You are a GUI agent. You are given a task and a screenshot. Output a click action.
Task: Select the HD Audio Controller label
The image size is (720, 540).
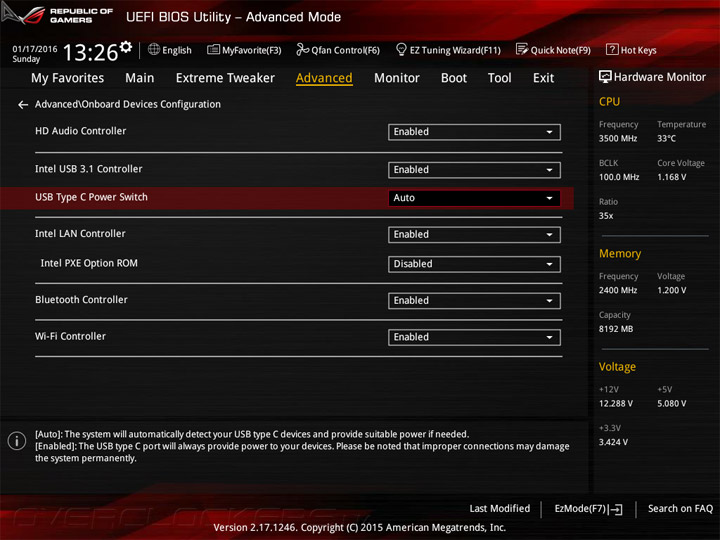[80, 131]
